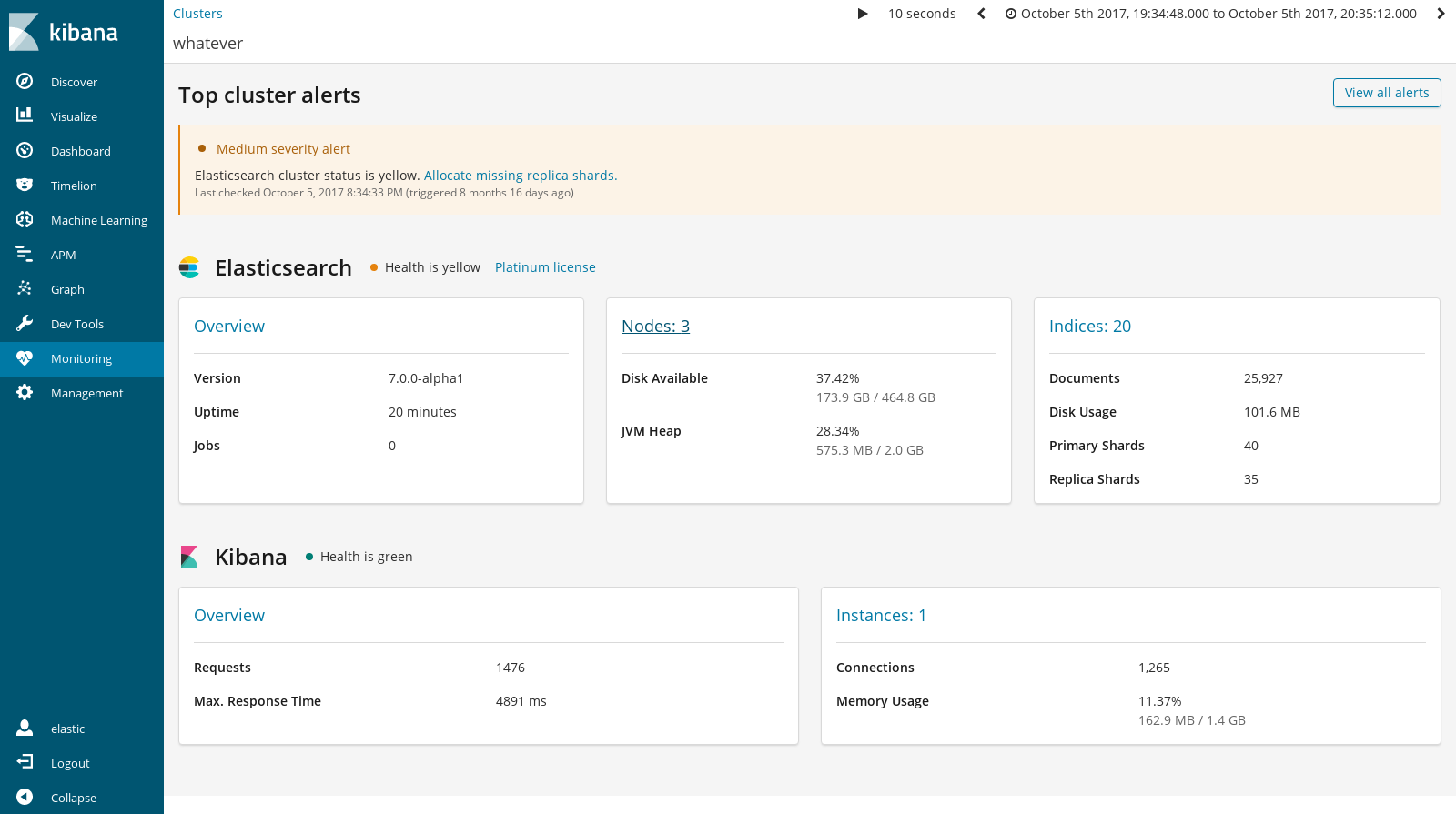The height and width of the screenshot is (814, 1456).
Task: Open the Indices: 20 link
Action: pyautogui.click(x=1090, y=327)
